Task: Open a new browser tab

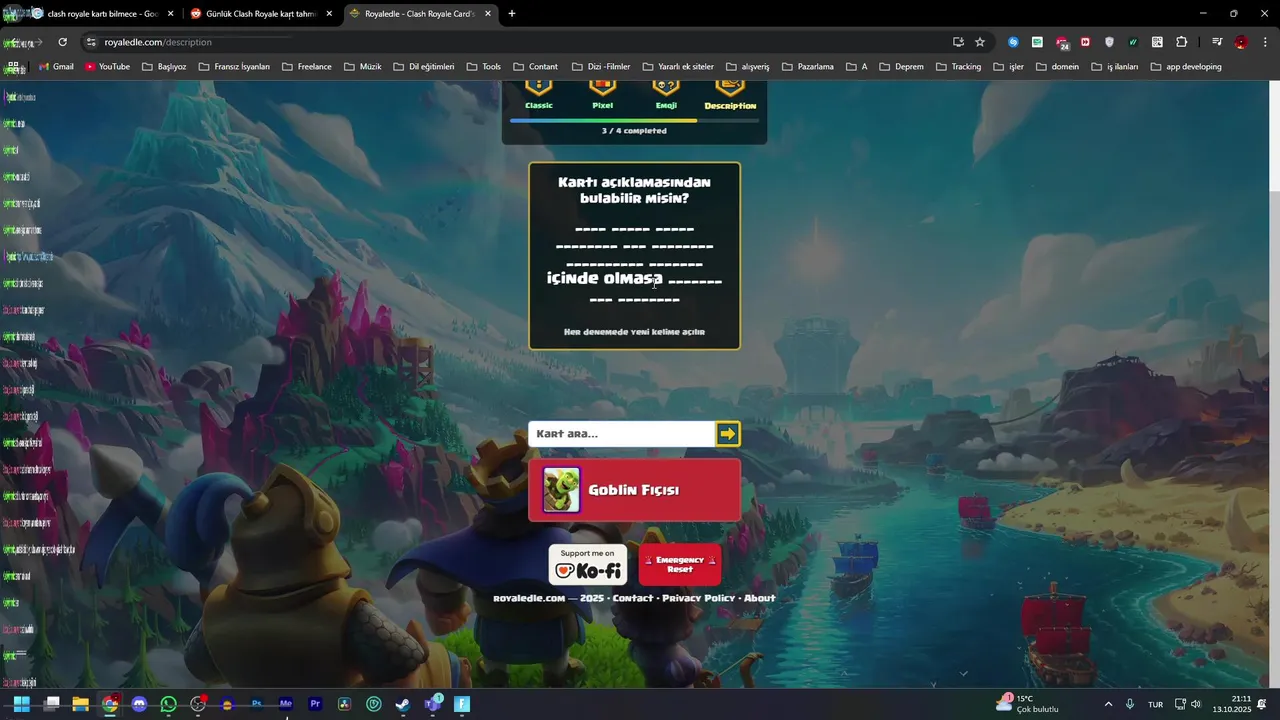Action: [x=512, y=14]
